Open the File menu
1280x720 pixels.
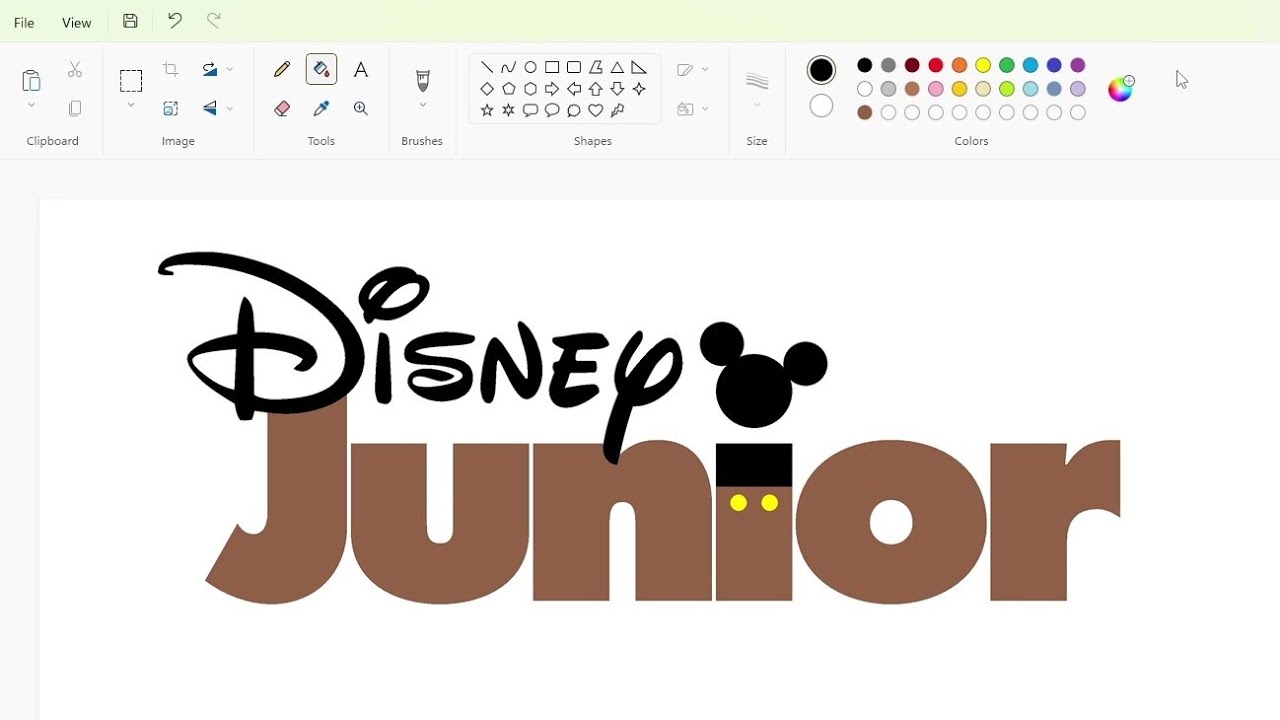point(24,22)
